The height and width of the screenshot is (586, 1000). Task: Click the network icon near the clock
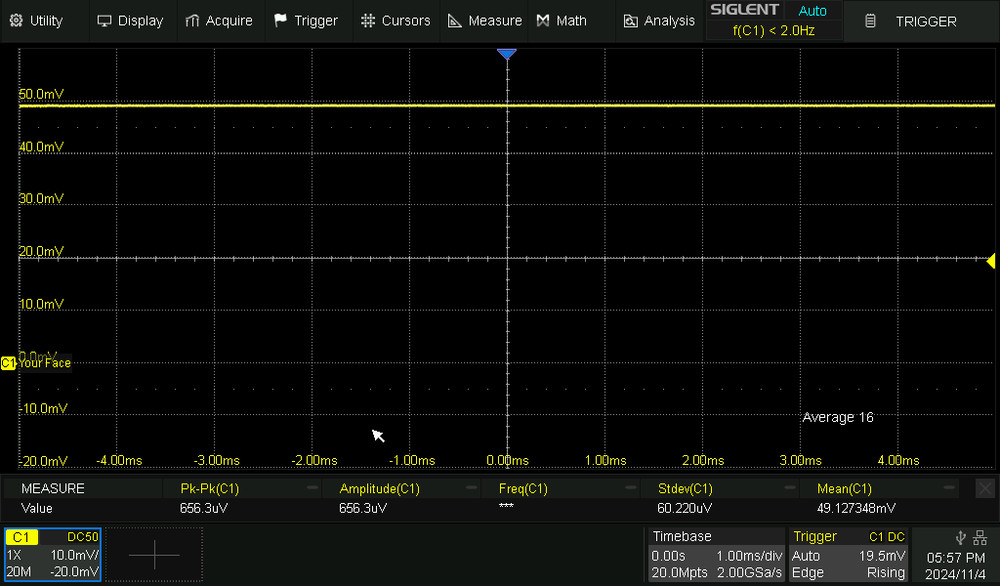click(x=980, y=537)
